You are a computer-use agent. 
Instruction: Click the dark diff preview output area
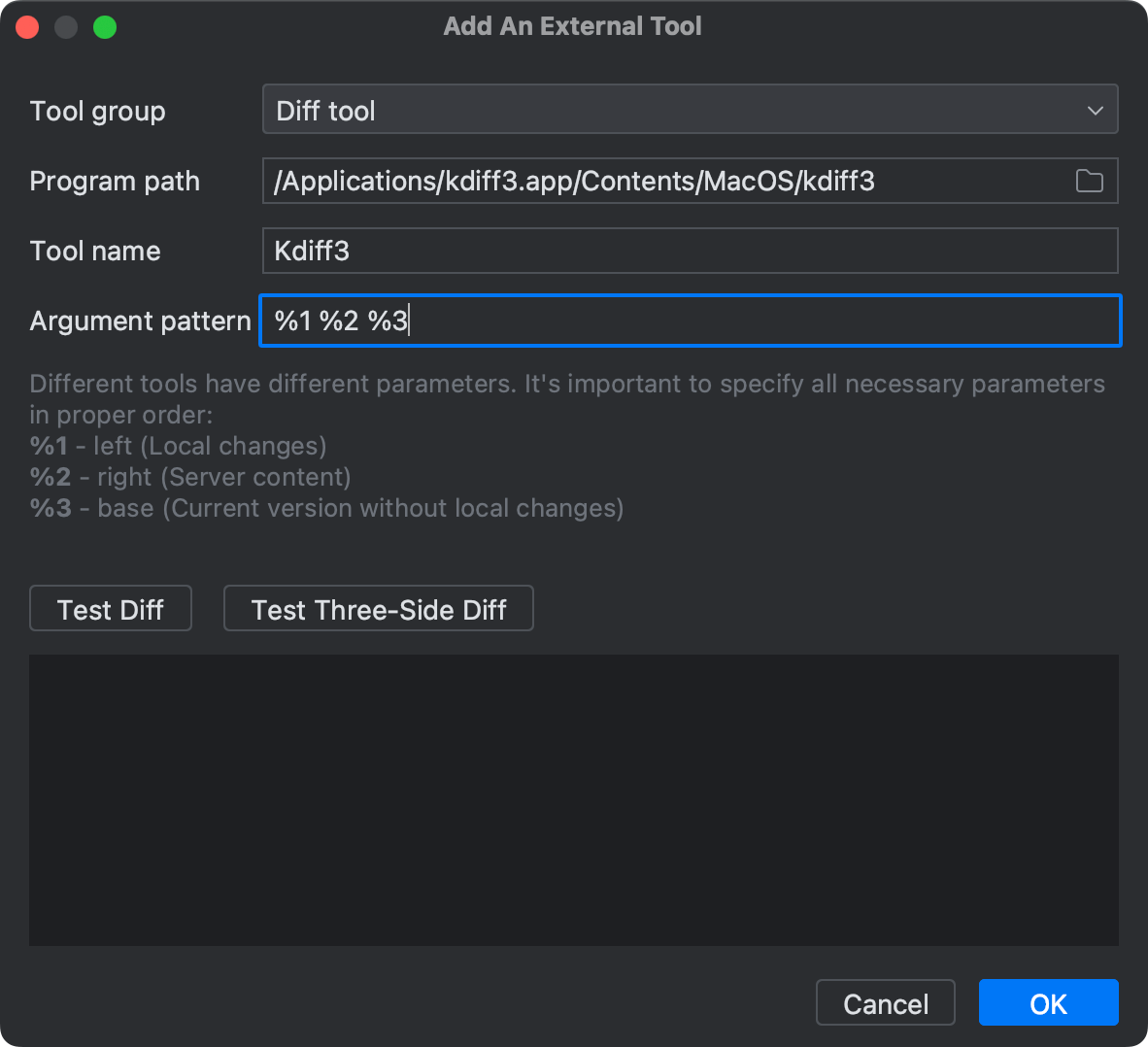(x=573, y=799)
